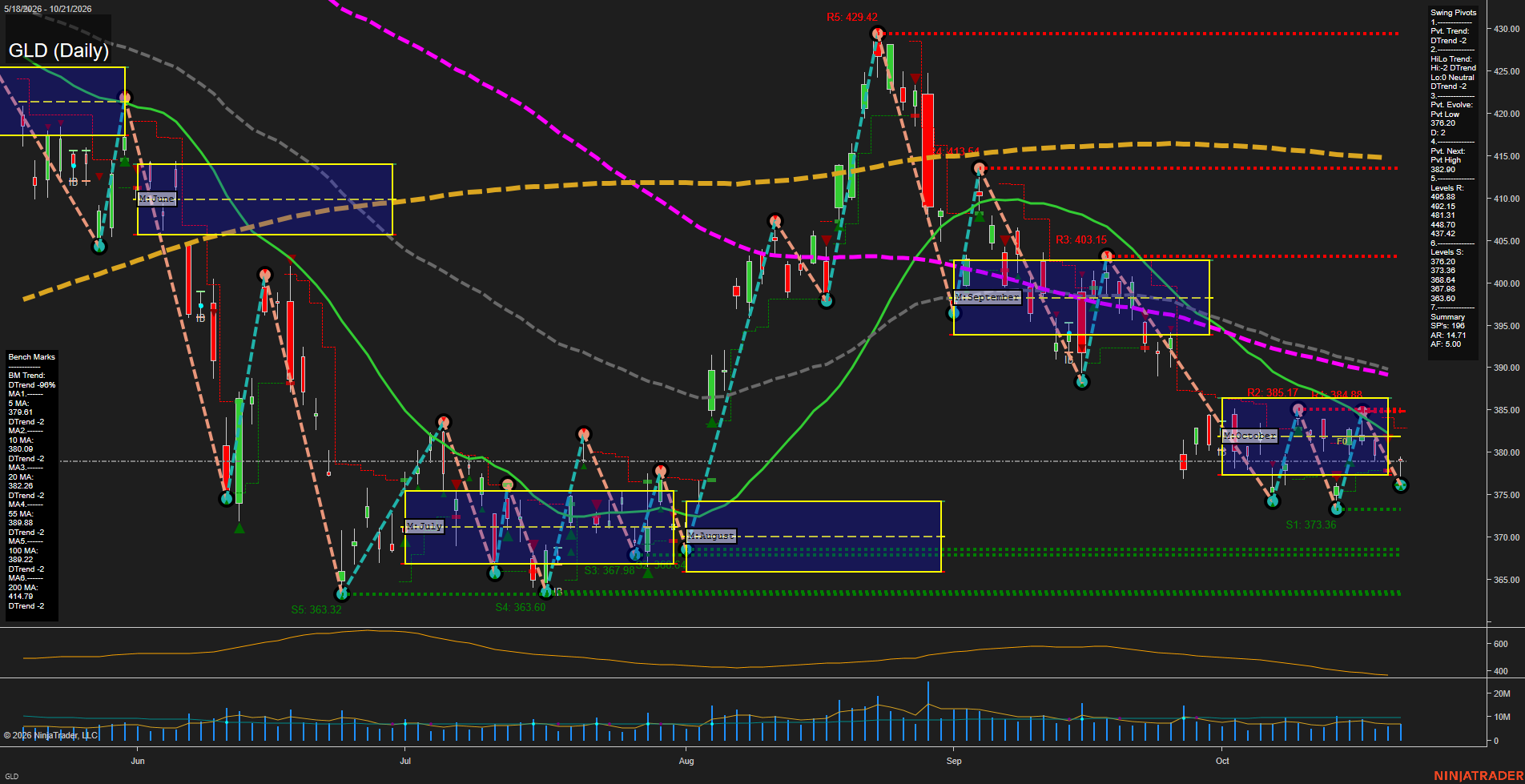Select the date range 5/18/2026 - 10/21/2026 label
This screenshot has width=1525, height=784.
tap(46, 9)
